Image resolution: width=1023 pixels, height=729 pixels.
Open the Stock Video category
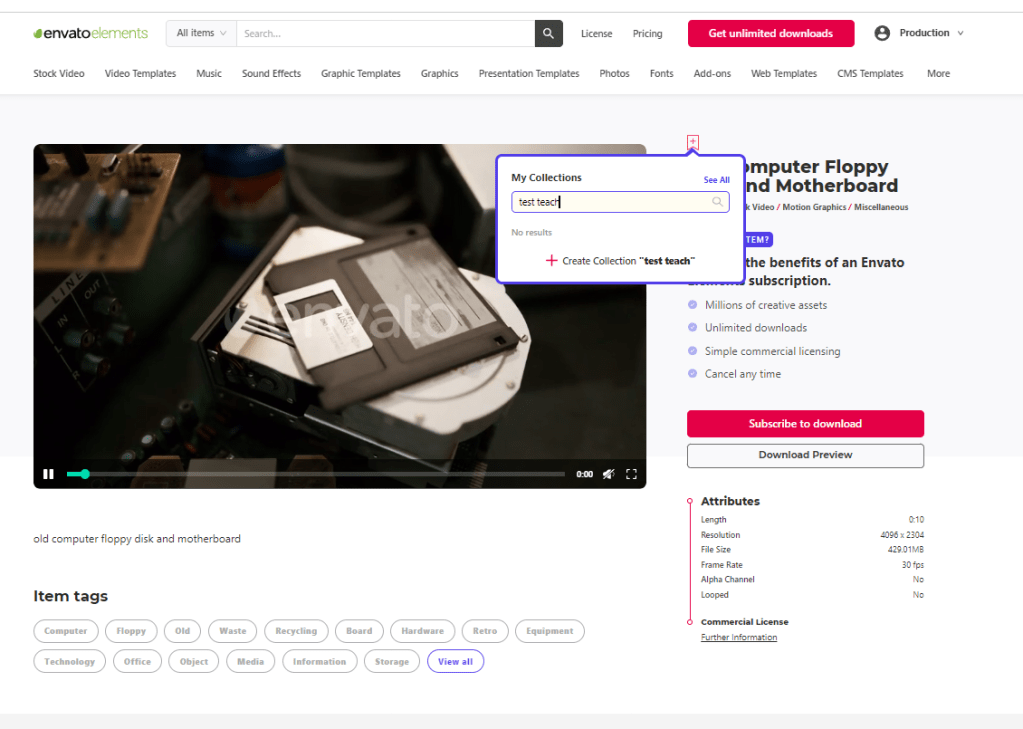59,74
